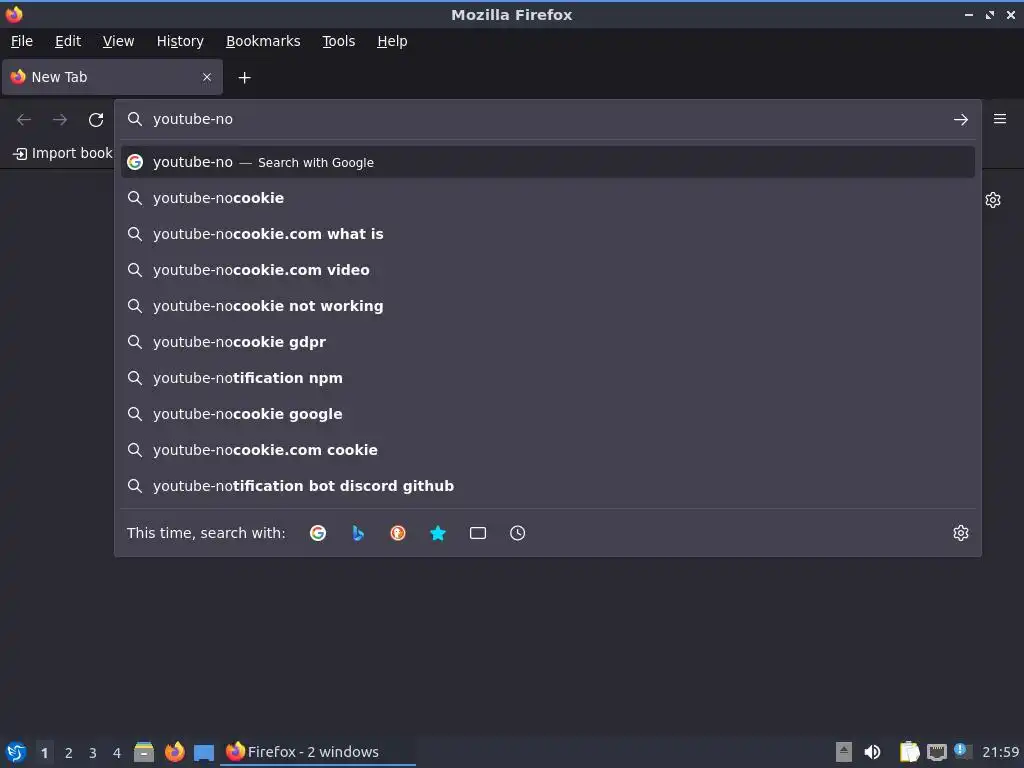The height and width of the screenshot is (768, 1024).
Task: Click the blue desktop icon in taskbar
Action: [x=204, y=752]
